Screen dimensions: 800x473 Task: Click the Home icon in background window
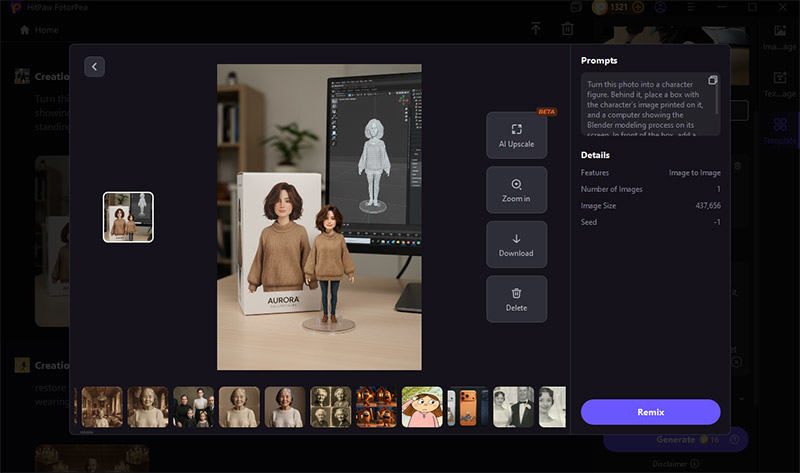pos(24,30)
